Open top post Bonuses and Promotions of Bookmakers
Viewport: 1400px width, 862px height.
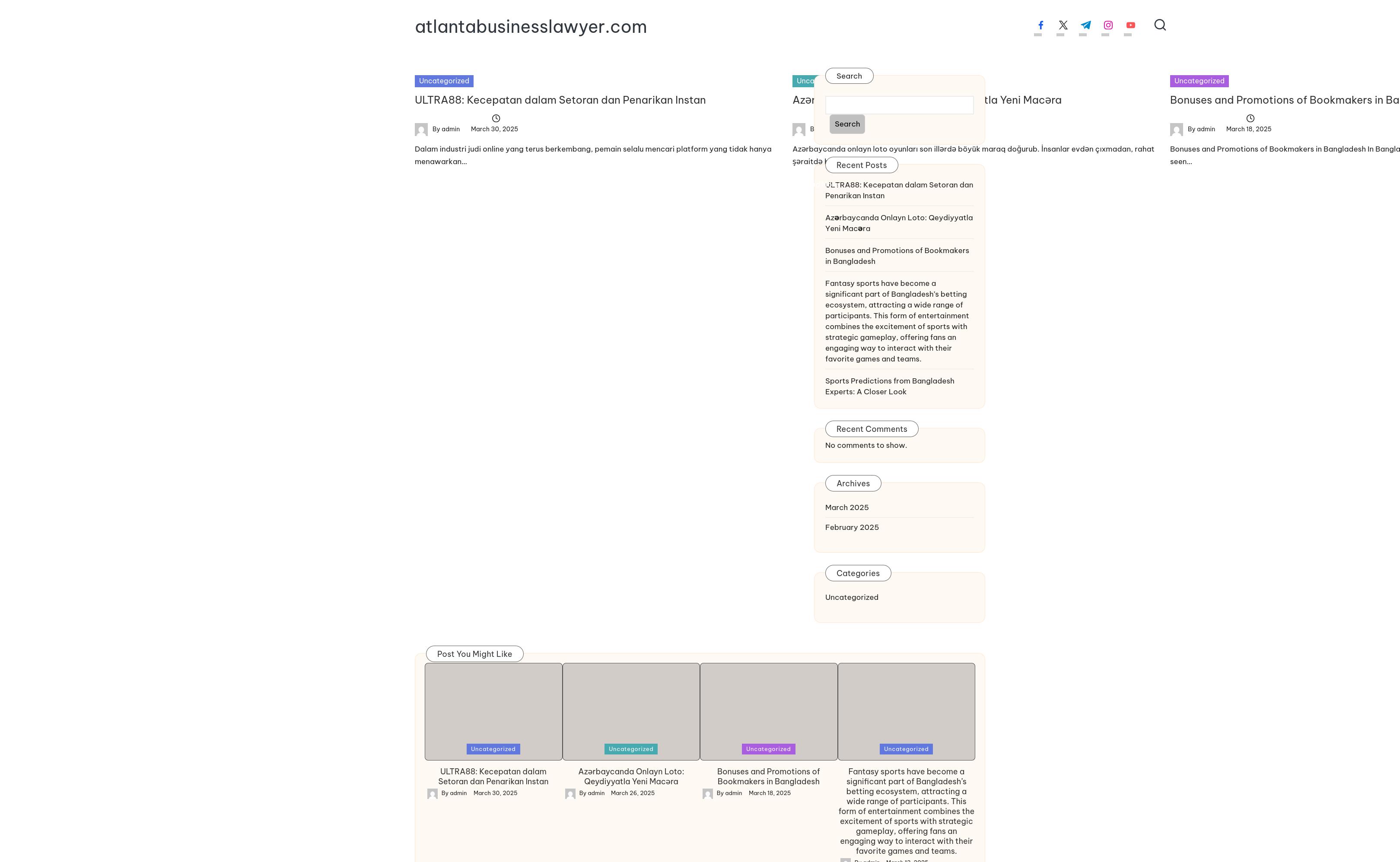coord(1285,100)
